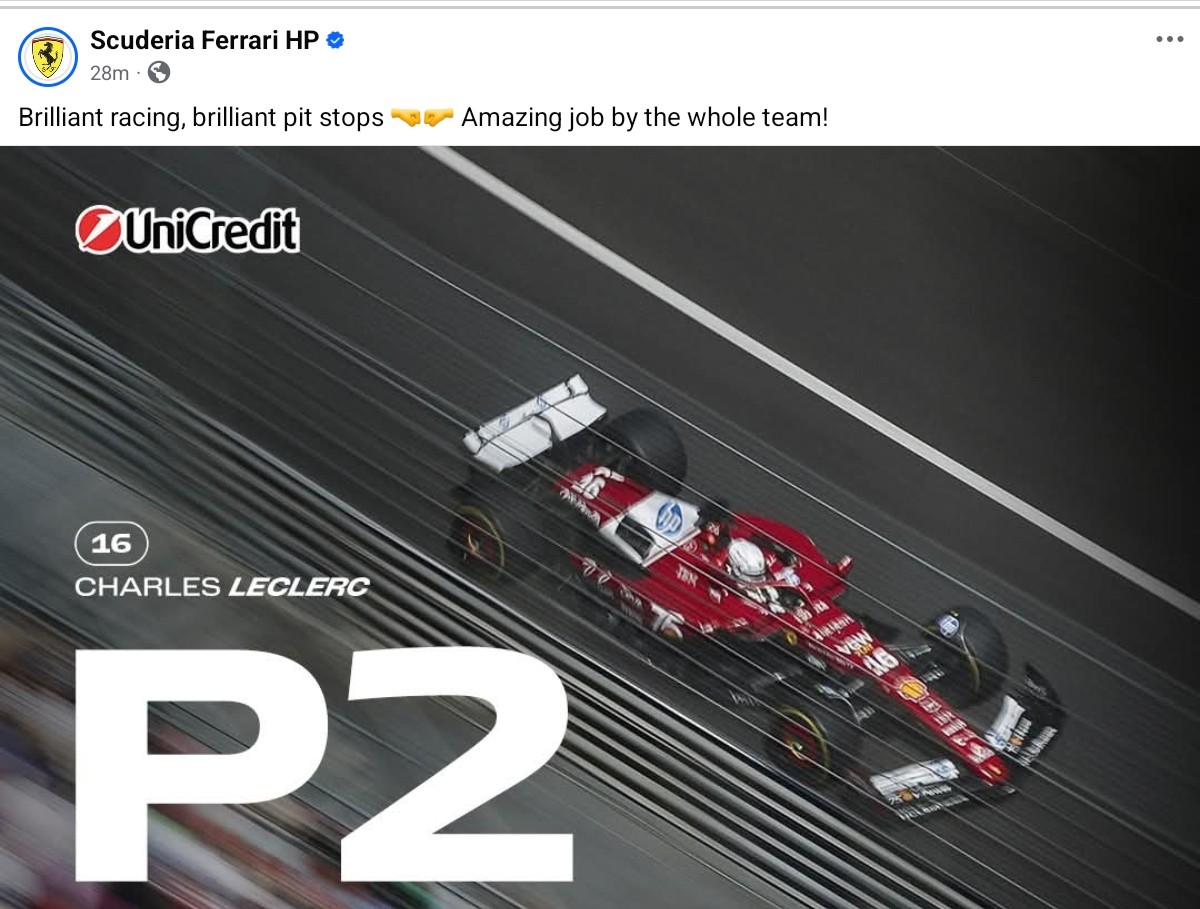Click the driver's white helmet
This screenshot has width=1200, height=909.
[x=746, y=560]
